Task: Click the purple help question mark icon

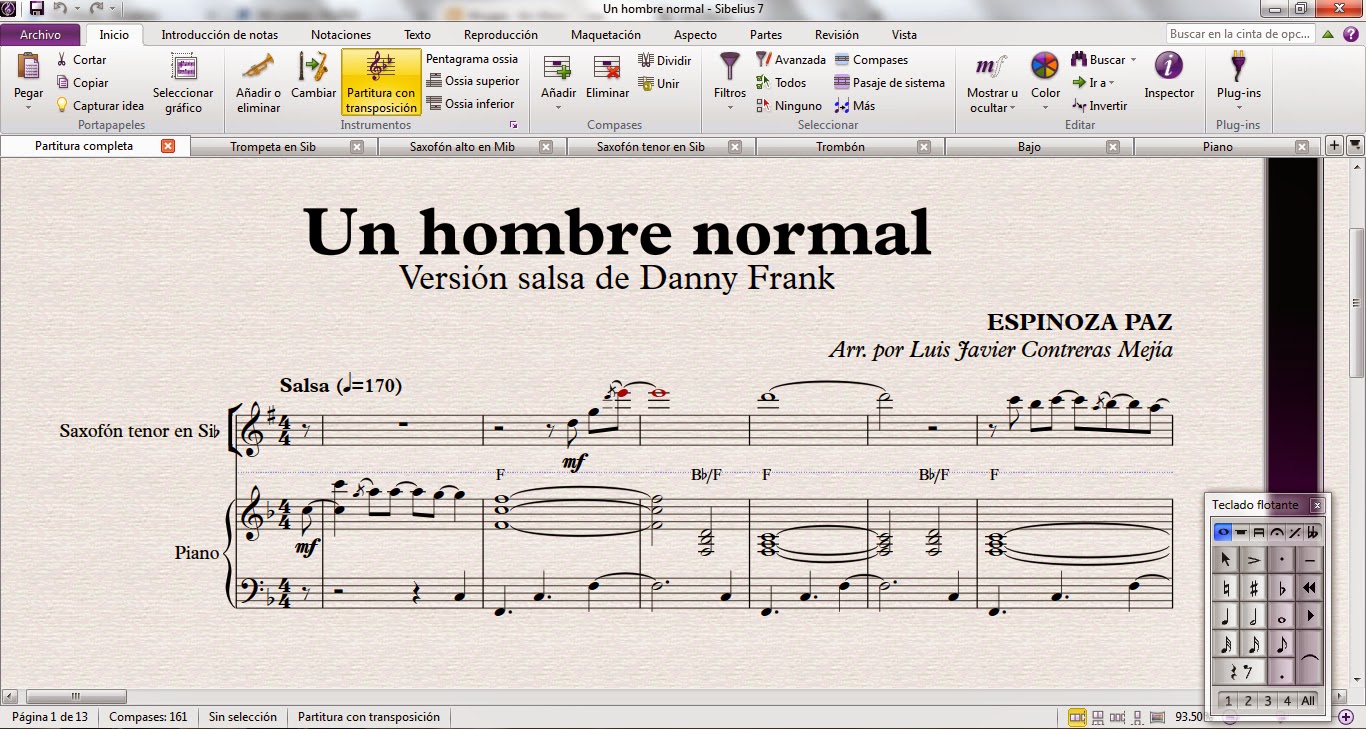Action: click(1350, 34)
